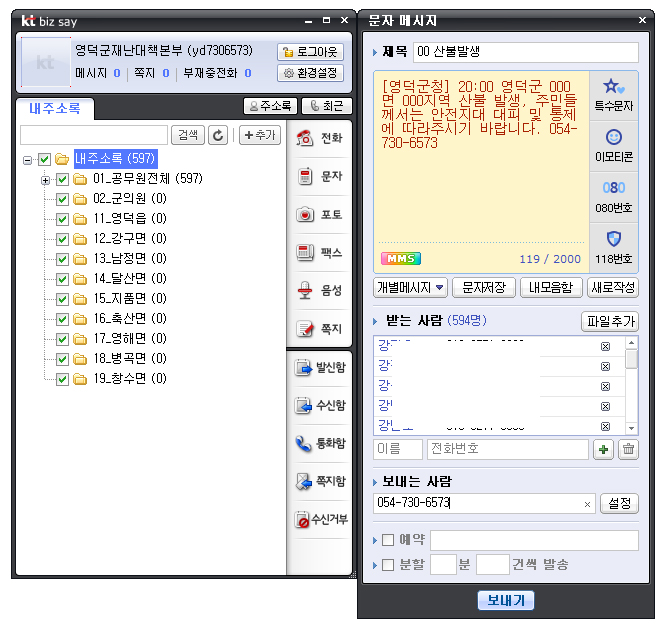Uncheck the 17_영해면 folder
This screenshot has width=666, height=629.
click(62, 339)
